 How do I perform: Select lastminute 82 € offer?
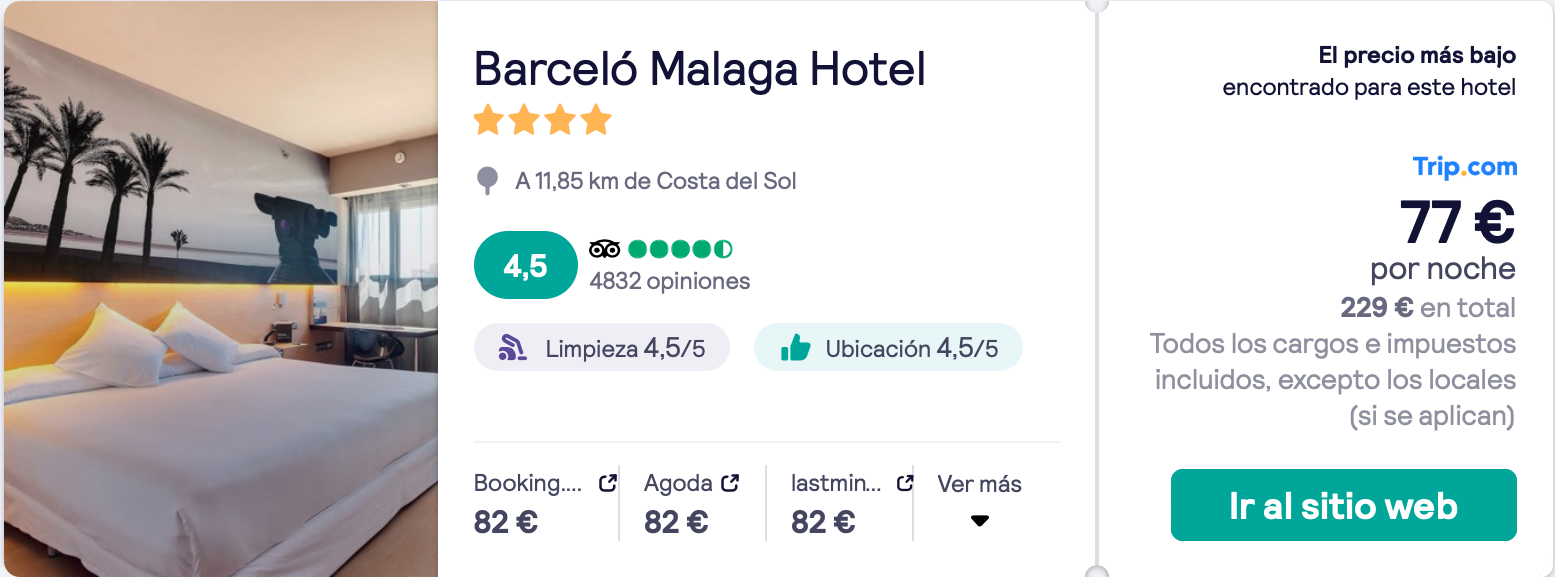pyautogui.click(x=852, y=503)
